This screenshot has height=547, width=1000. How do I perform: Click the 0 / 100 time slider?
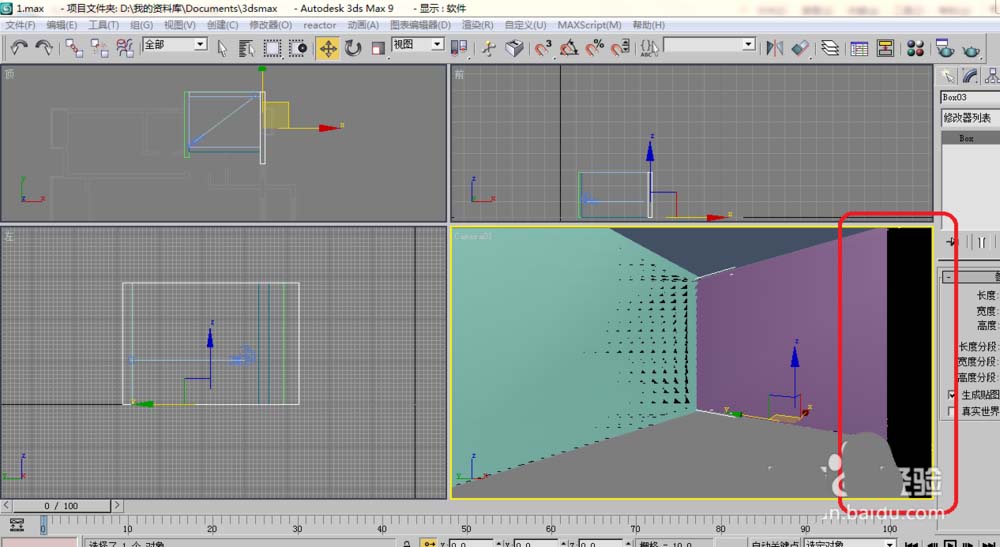(x=61, y=507)
